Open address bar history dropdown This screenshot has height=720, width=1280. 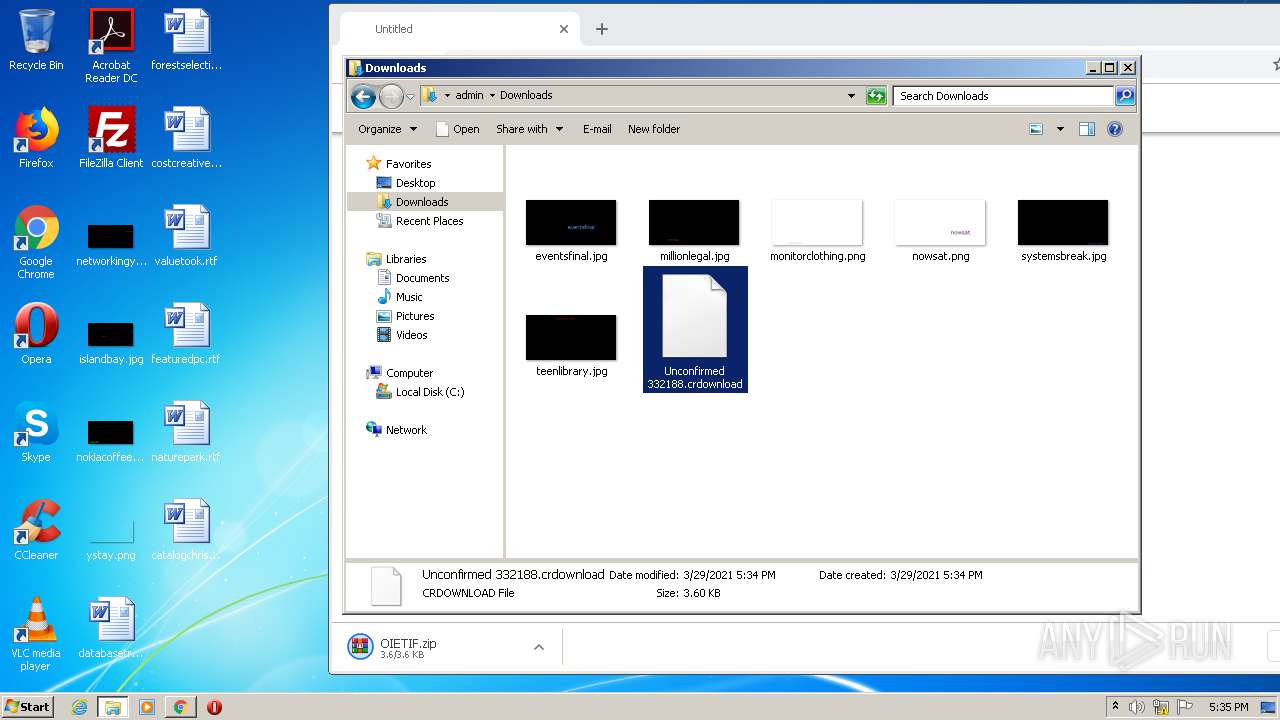(851, 96)
